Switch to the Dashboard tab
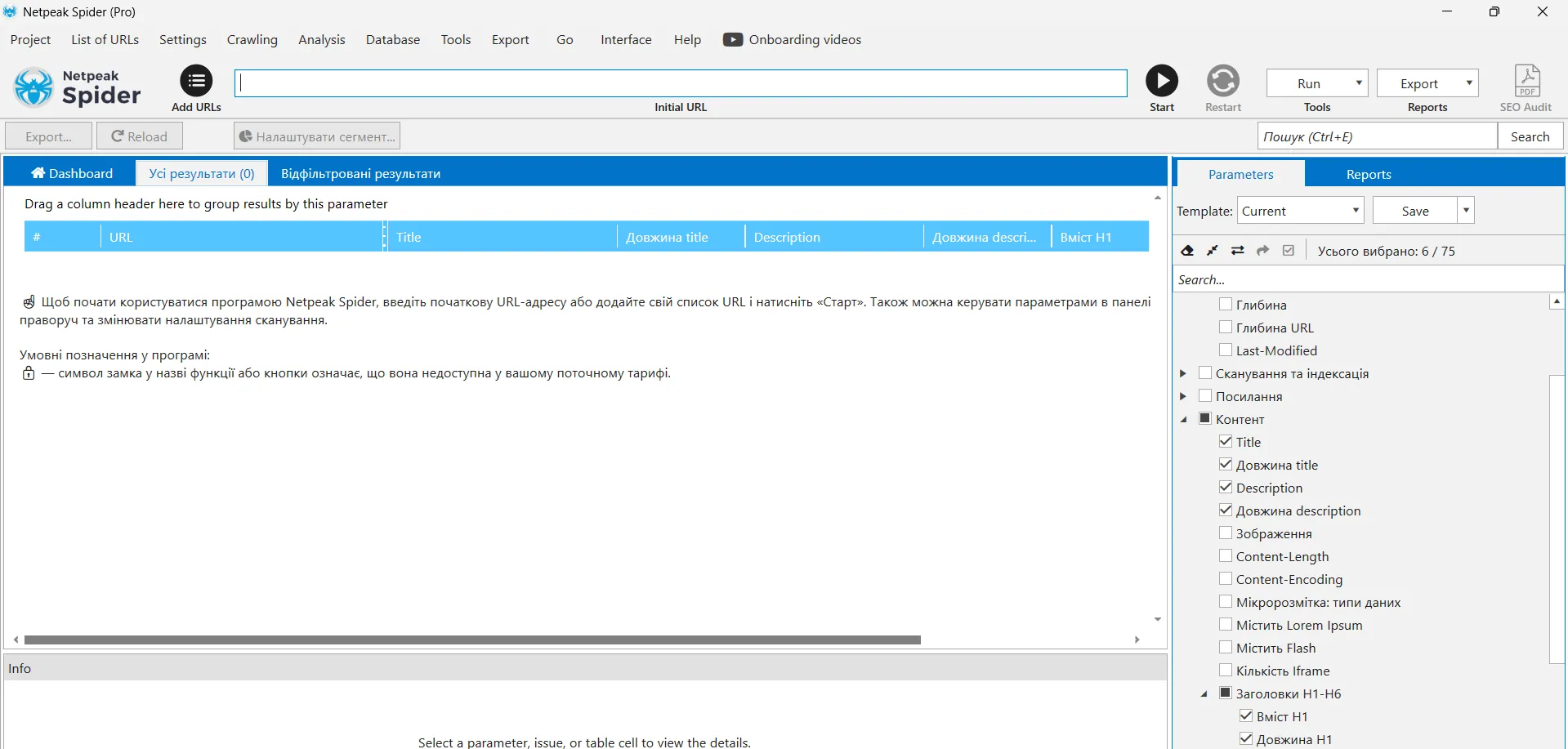The image size is (1568, 749). (72, 173)
